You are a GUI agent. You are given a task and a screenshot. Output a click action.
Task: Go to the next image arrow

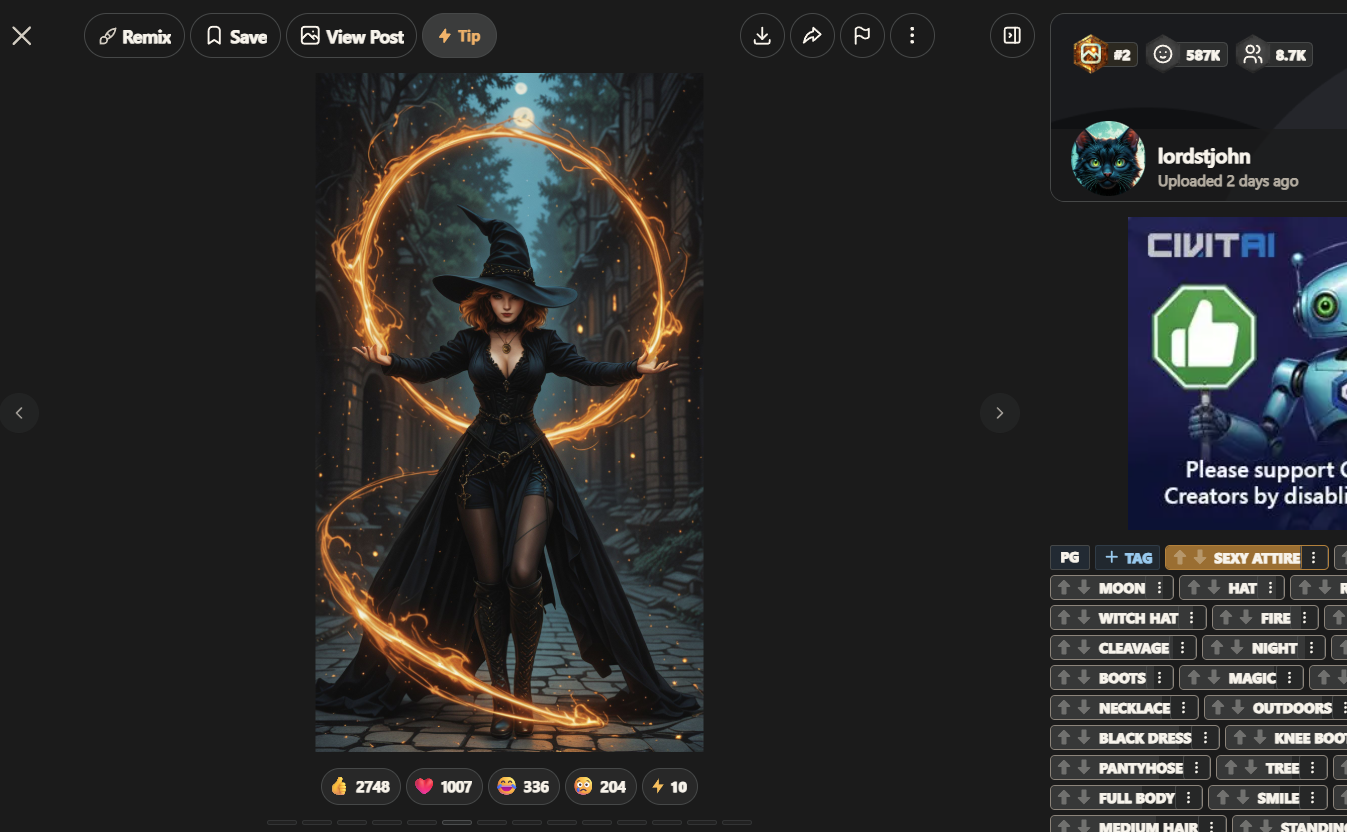click(x=999, y=413)
